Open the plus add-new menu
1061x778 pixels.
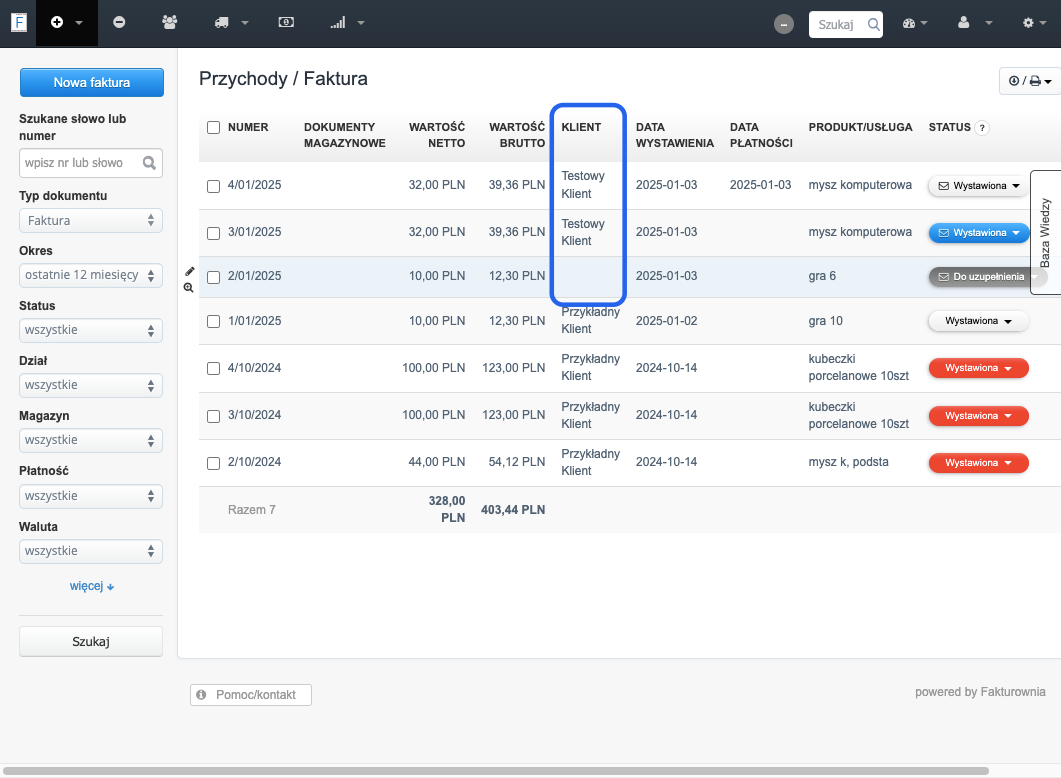click(66, 22)
